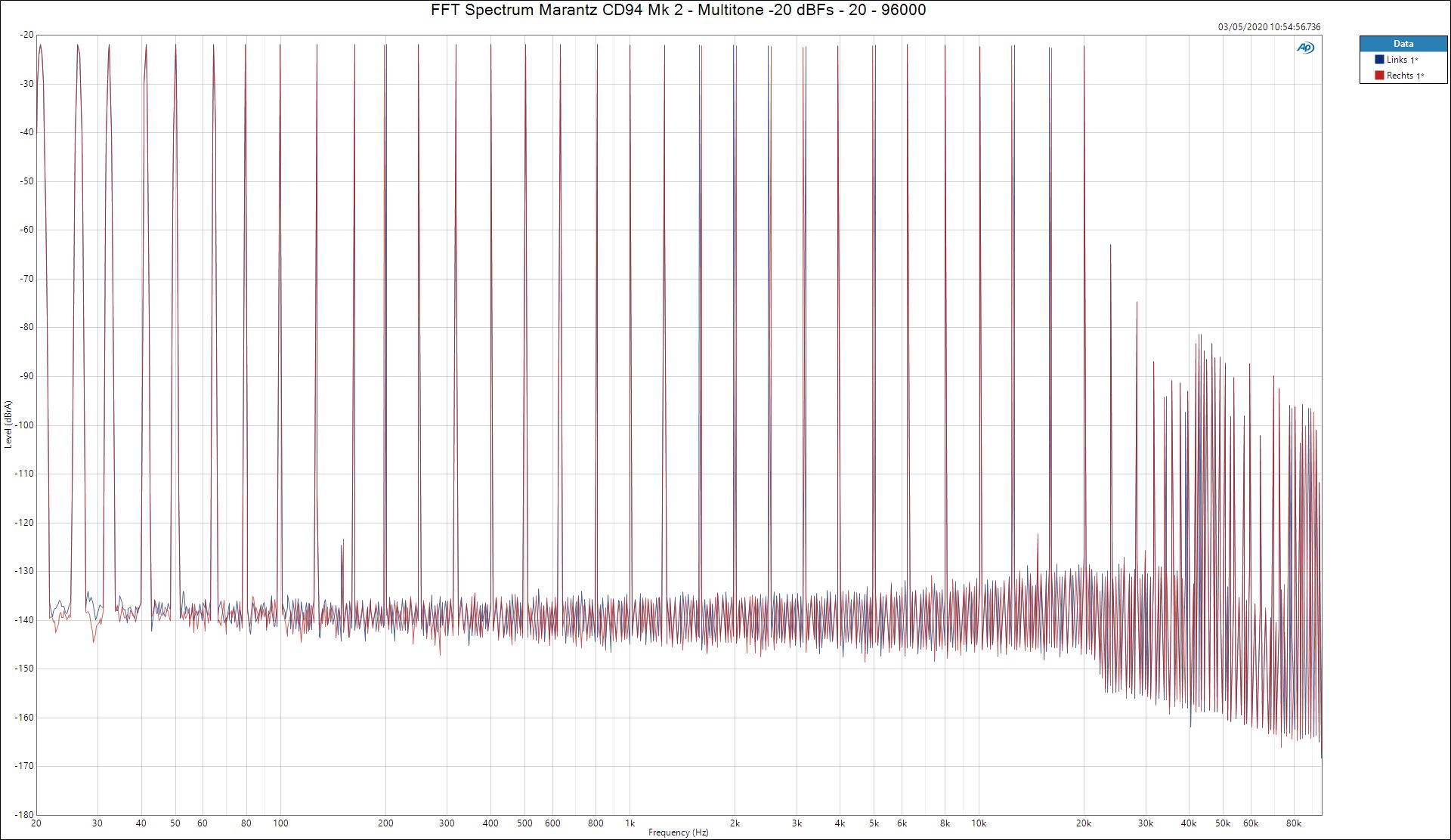Click the Frequency (Hz) axis label
This screenshot has width=1451, height=840.
[678, 832]
